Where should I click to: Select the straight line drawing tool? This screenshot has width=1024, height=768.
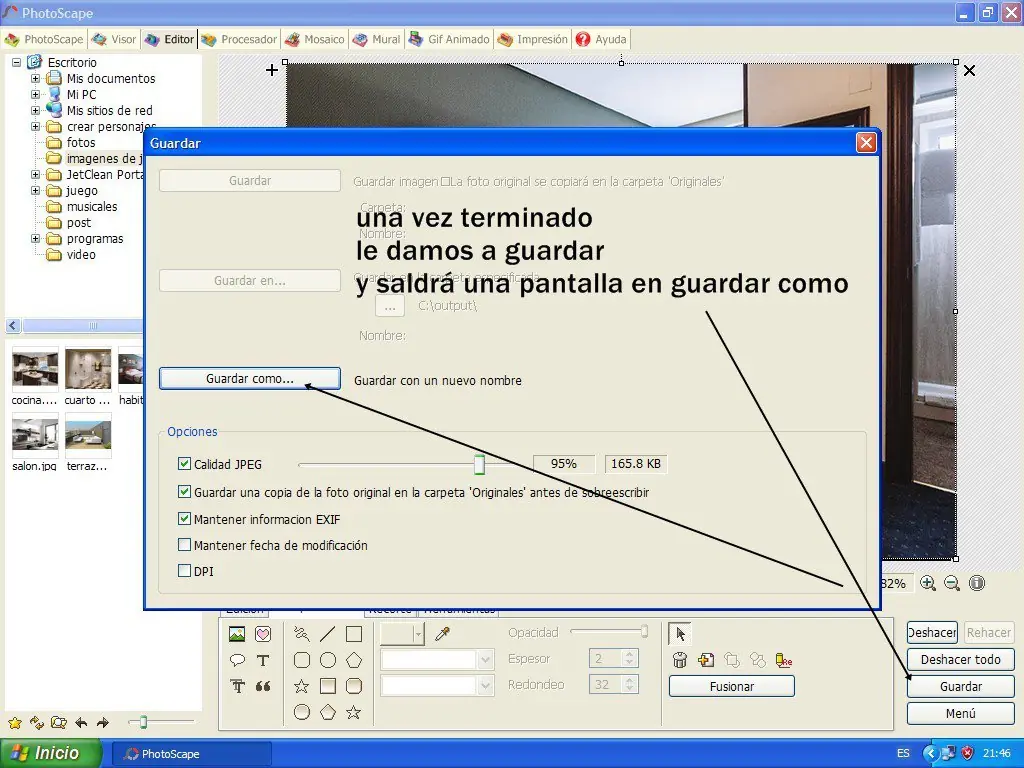(x=328, y=633)
